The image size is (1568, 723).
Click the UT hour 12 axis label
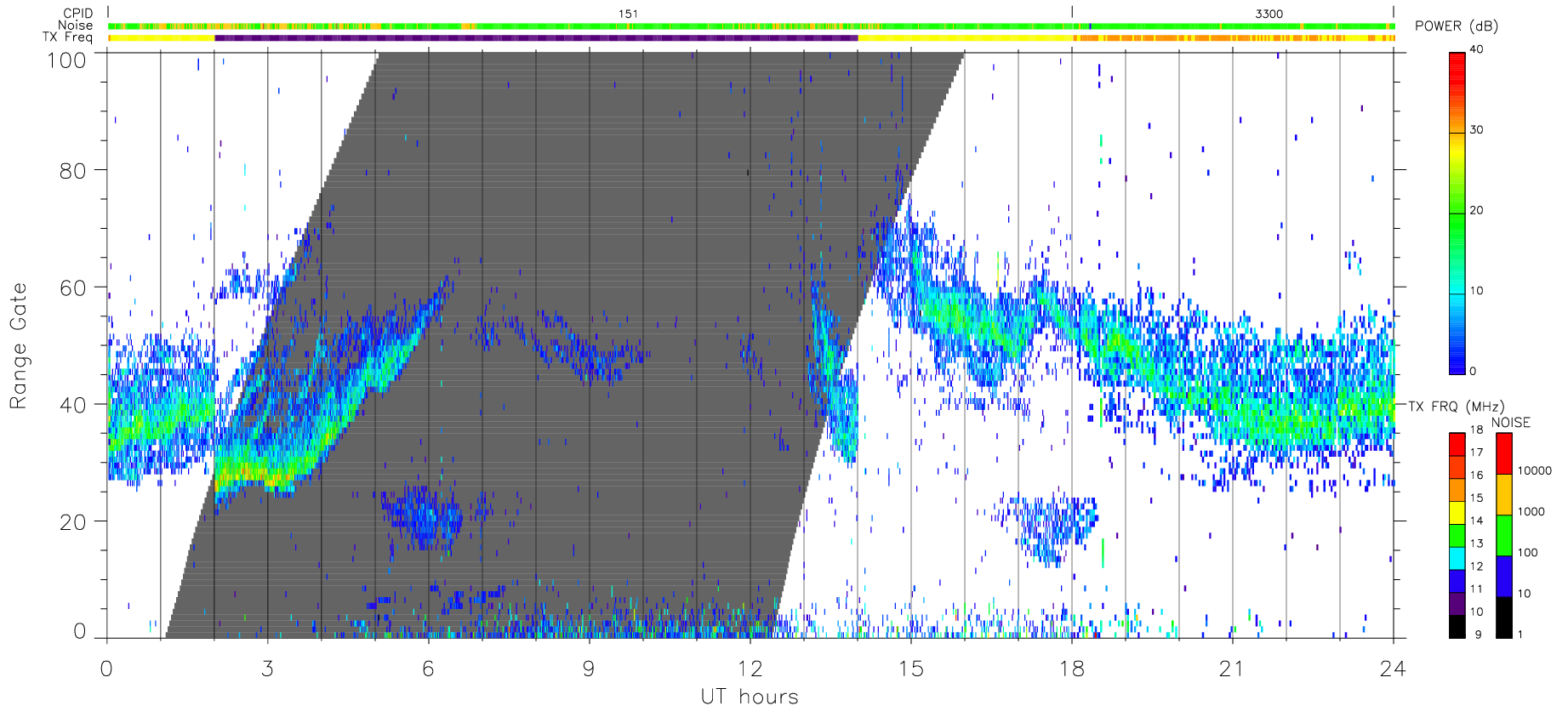750,669
